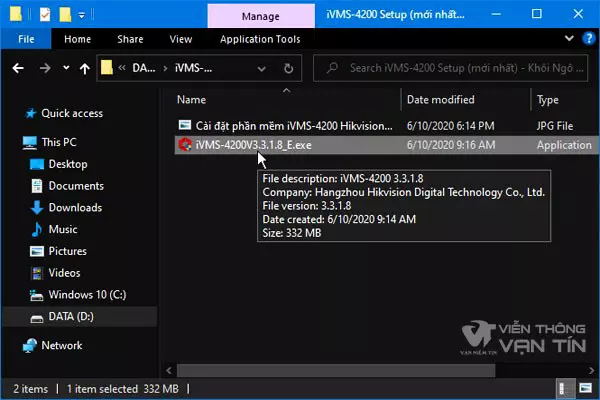Click the scroll left arrow
This screenshot has width=600, height=400.
[x=169, y=370]
